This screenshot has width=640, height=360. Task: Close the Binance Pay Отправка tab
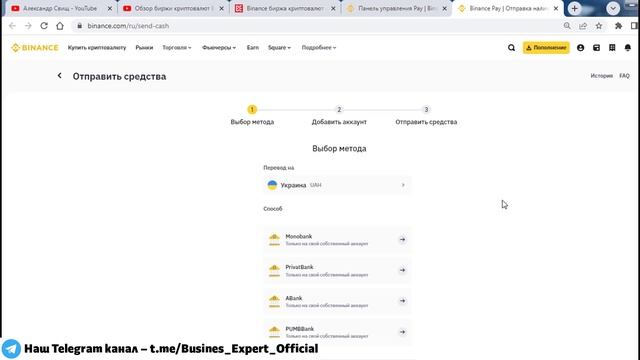point(556,8)
